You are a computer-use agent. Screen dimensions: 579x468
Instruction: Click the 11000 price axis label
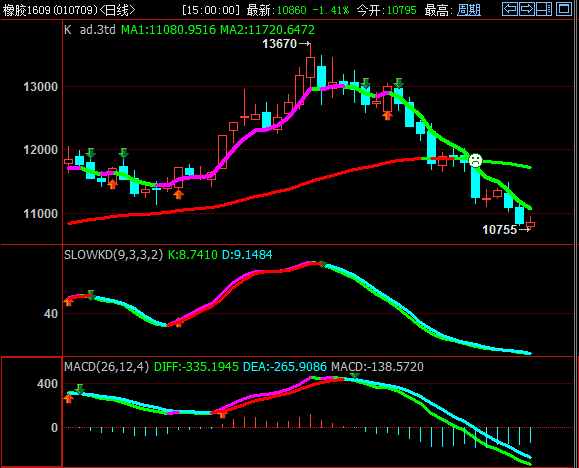41,213
